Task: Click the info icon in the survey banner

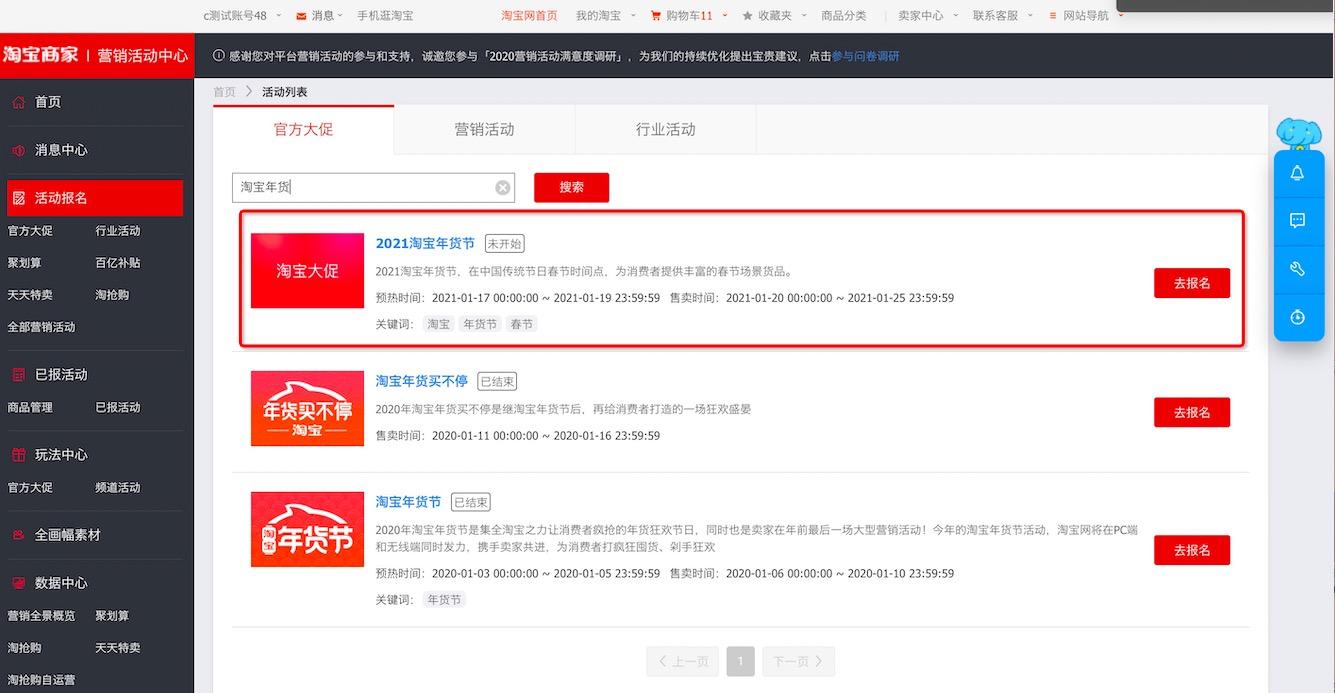Action: pos(219,56)
